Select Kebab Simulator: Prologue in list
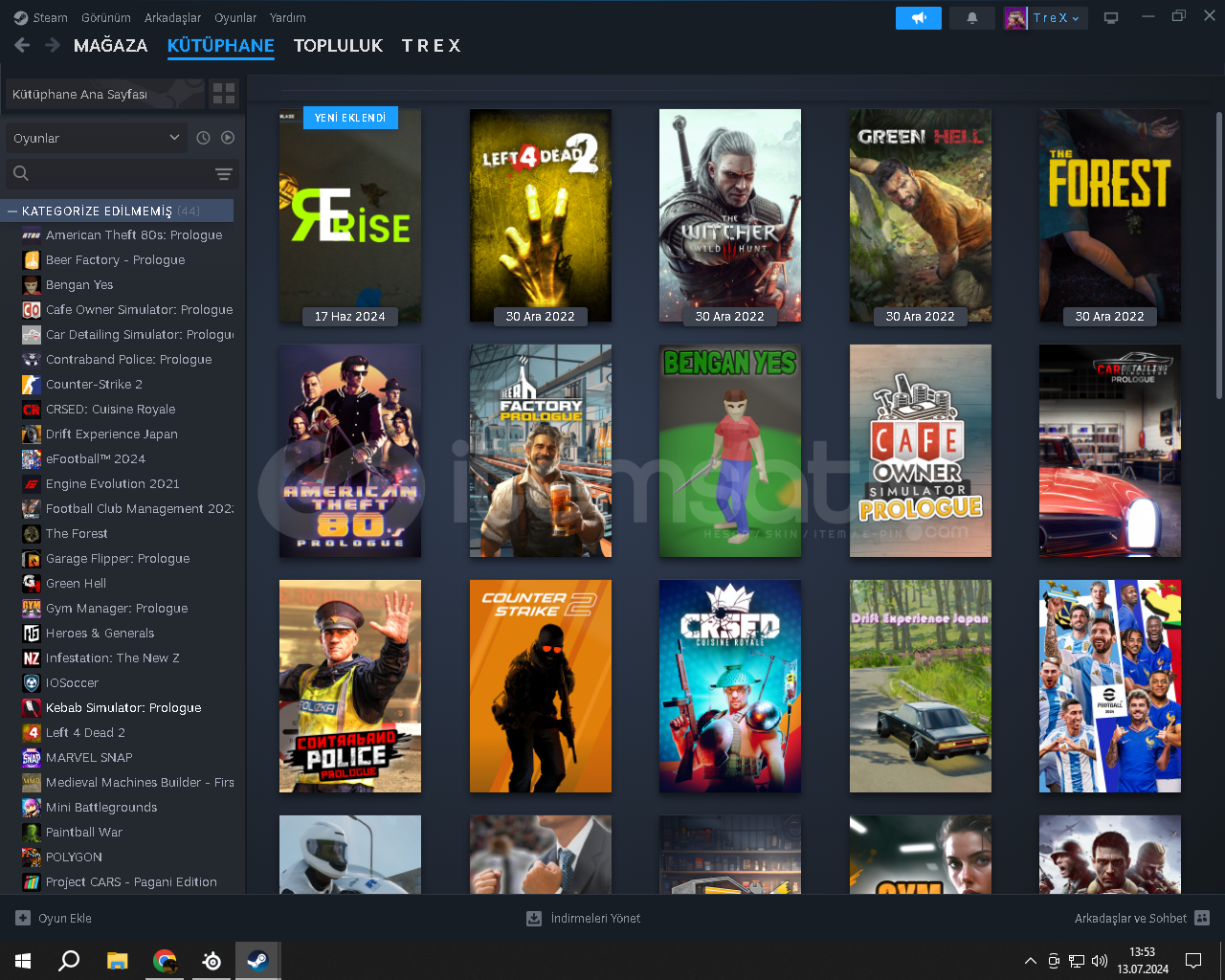The image size is (1225, 980). 123,708
